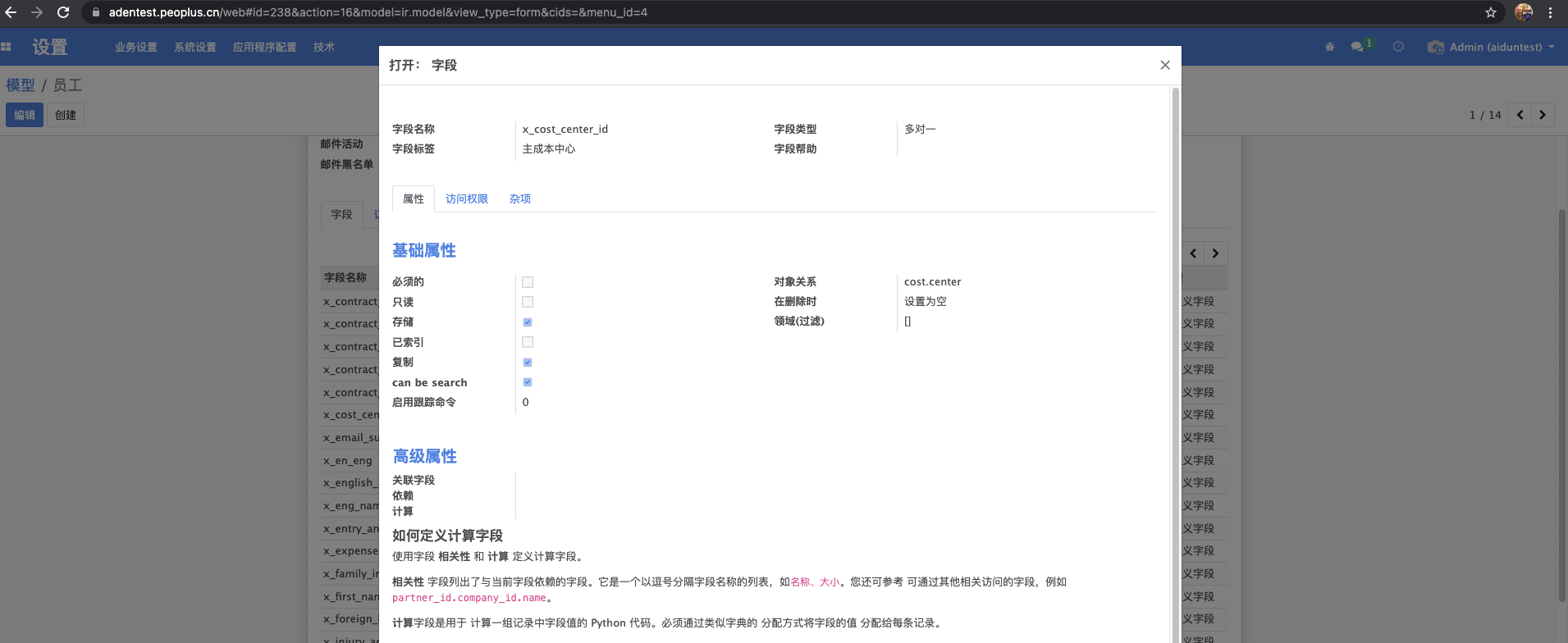Click the dialog's vertical scrollbar
The height and width of the screenshot is (643, 1568).
[1175, 328]
